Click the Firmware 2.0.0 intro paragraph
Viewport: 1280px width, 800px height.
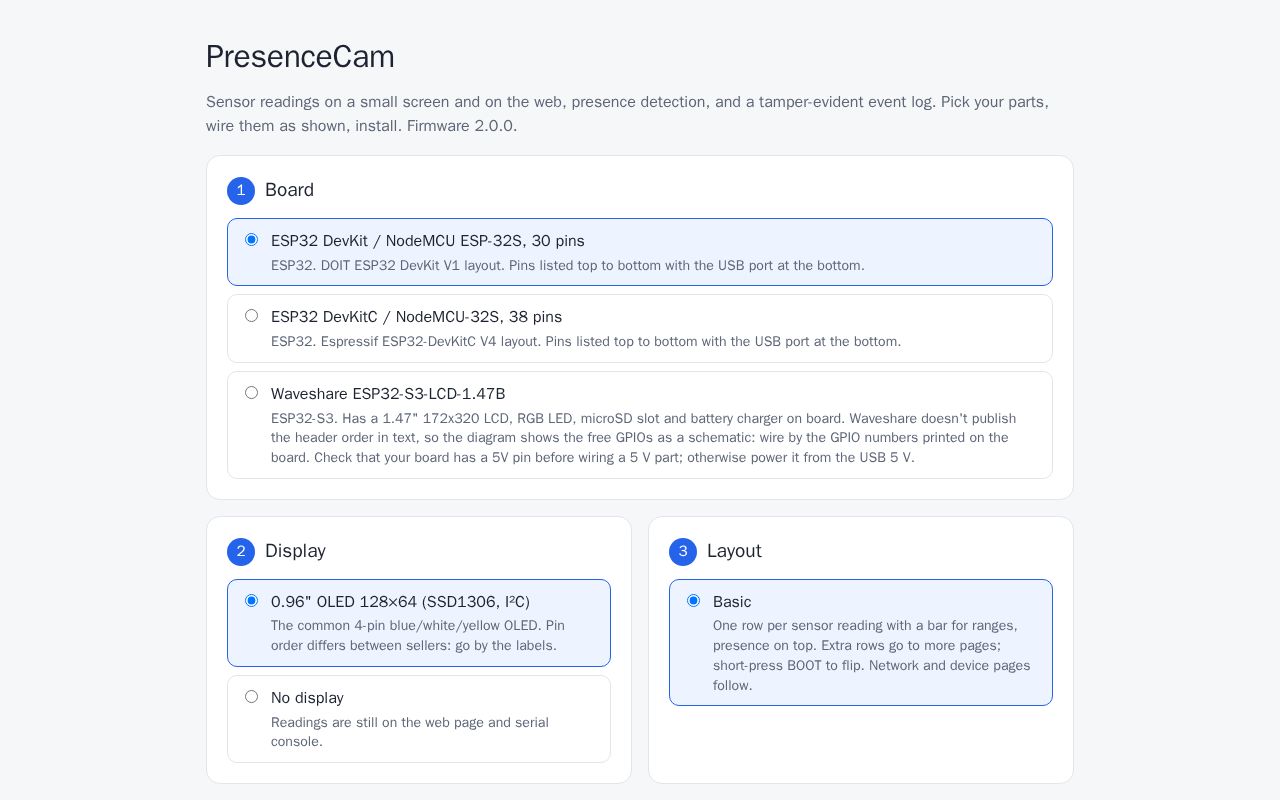628,114
